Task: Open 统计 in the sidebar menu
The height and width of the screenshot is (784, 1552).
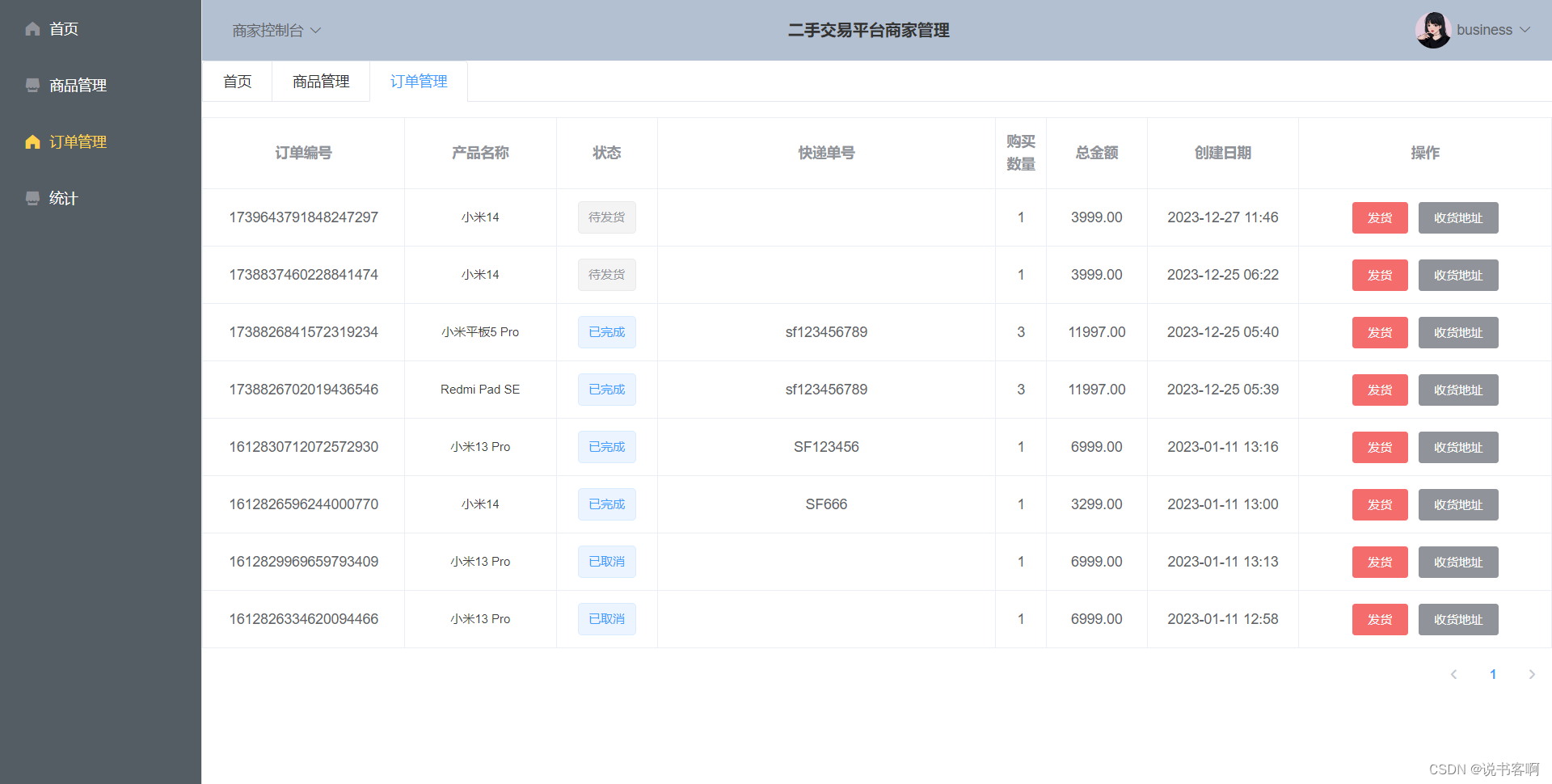Action: pyautogui.click(x=100, y=198)
